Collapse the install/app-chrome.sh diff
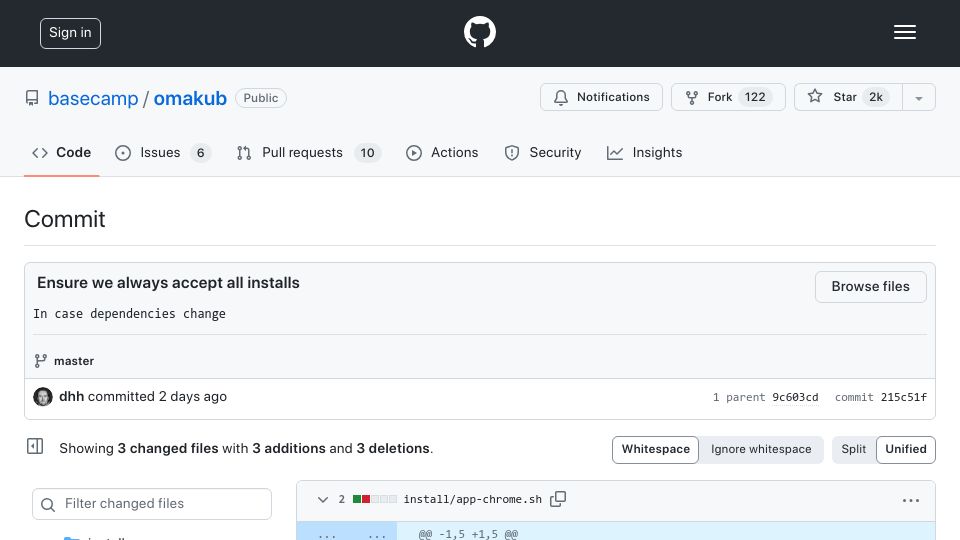Viewport: 960px width, 540px height. point(323,500)
